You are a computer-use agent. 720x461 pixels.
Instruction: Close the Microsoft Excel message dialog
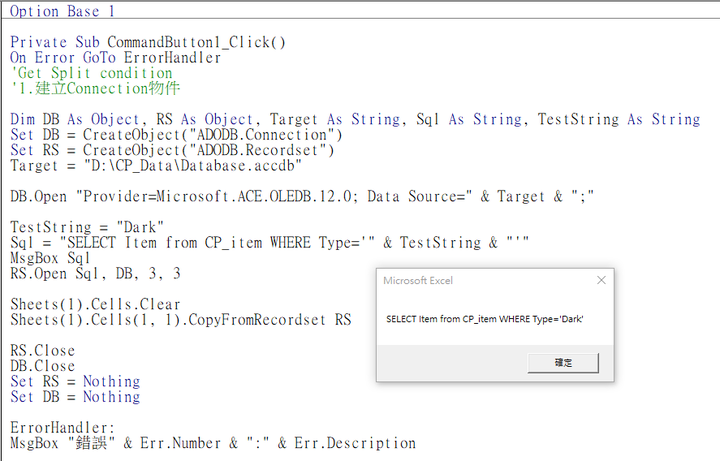click(601, 280)
